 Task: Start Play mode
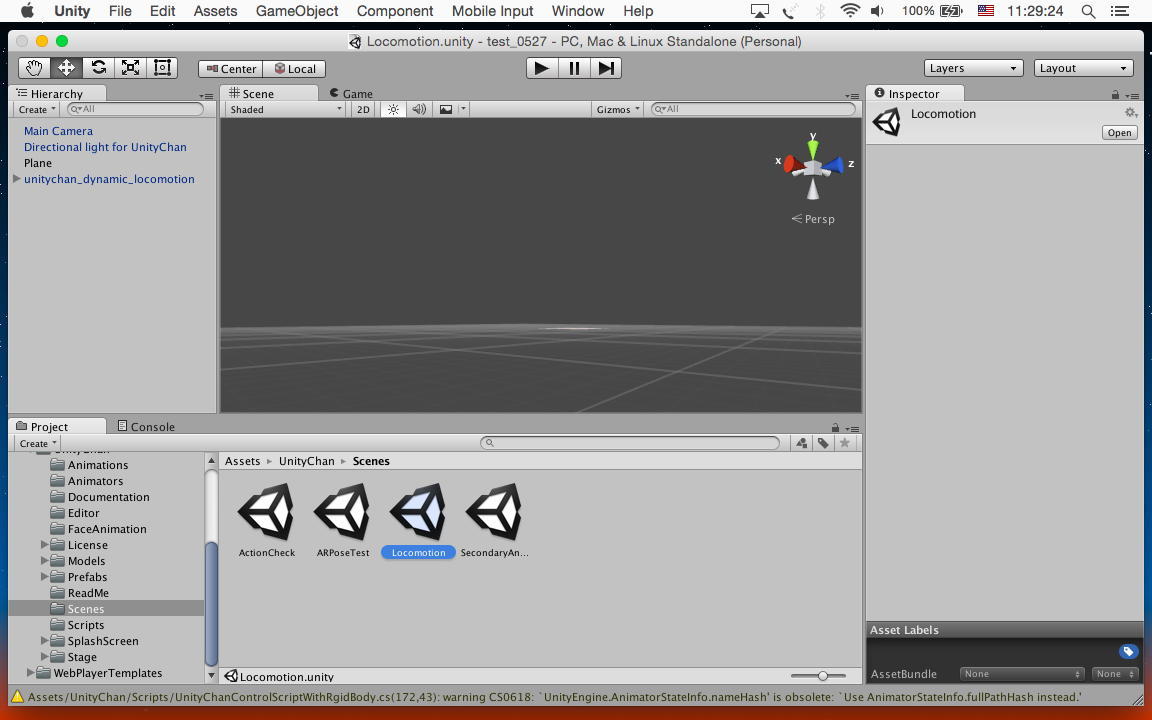541,68
